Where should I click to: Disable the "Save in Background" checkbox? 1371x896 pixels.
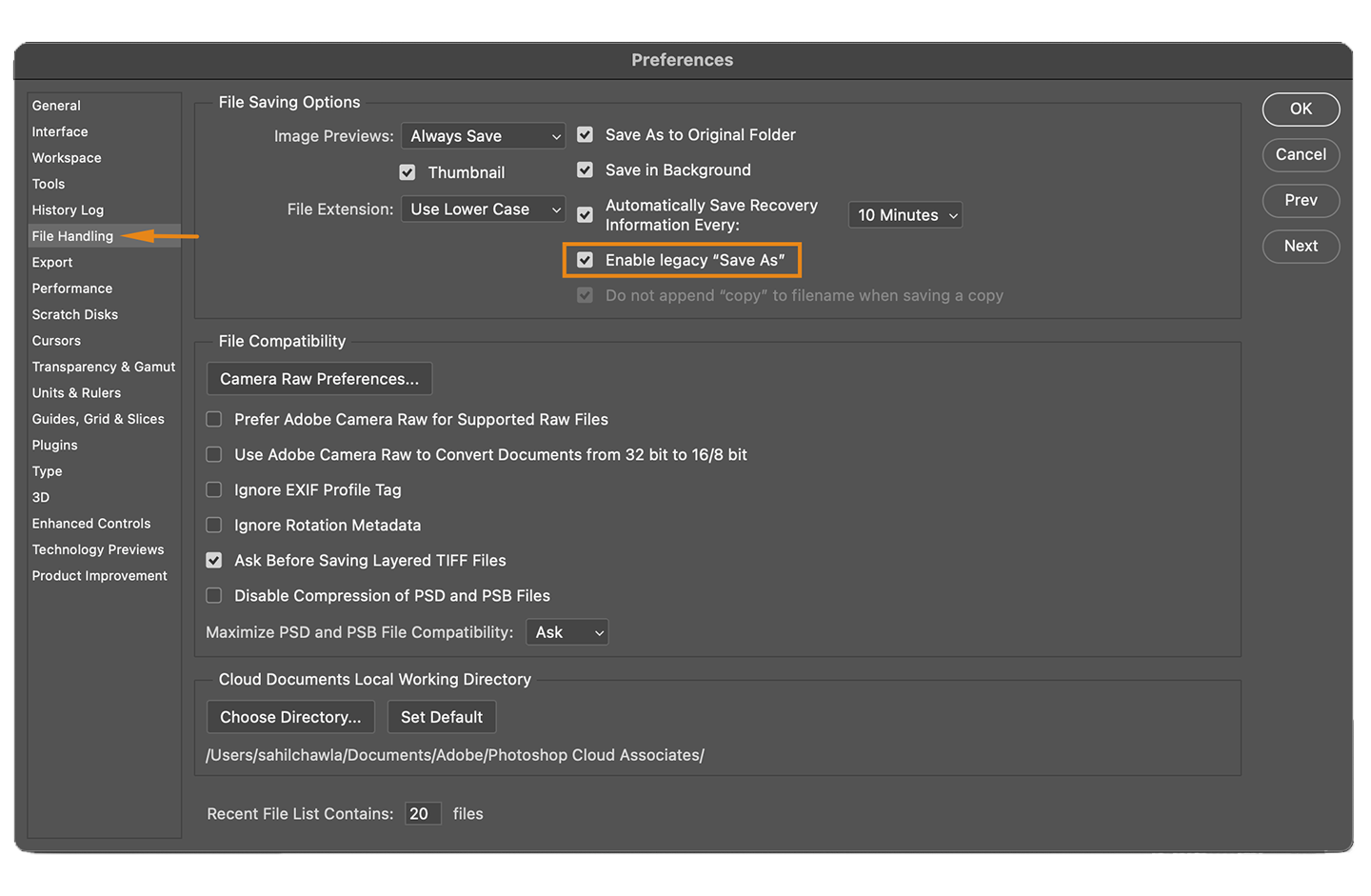click(585, 169)
